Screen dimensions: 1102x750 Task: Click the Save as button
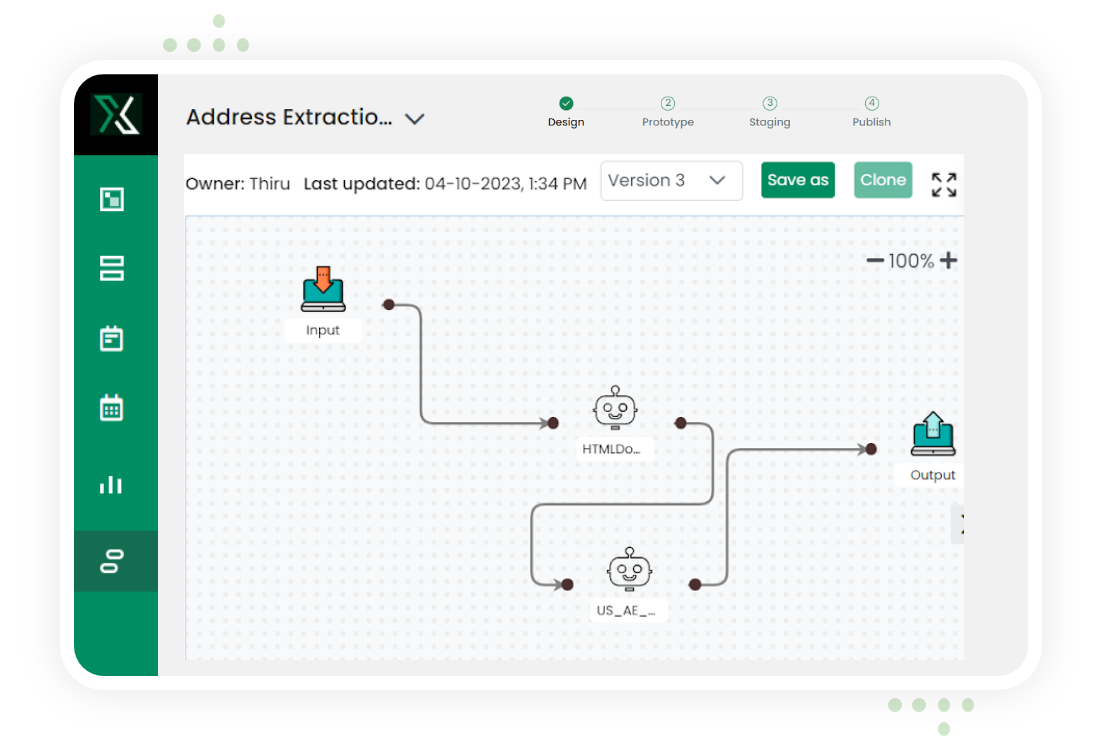797,180
